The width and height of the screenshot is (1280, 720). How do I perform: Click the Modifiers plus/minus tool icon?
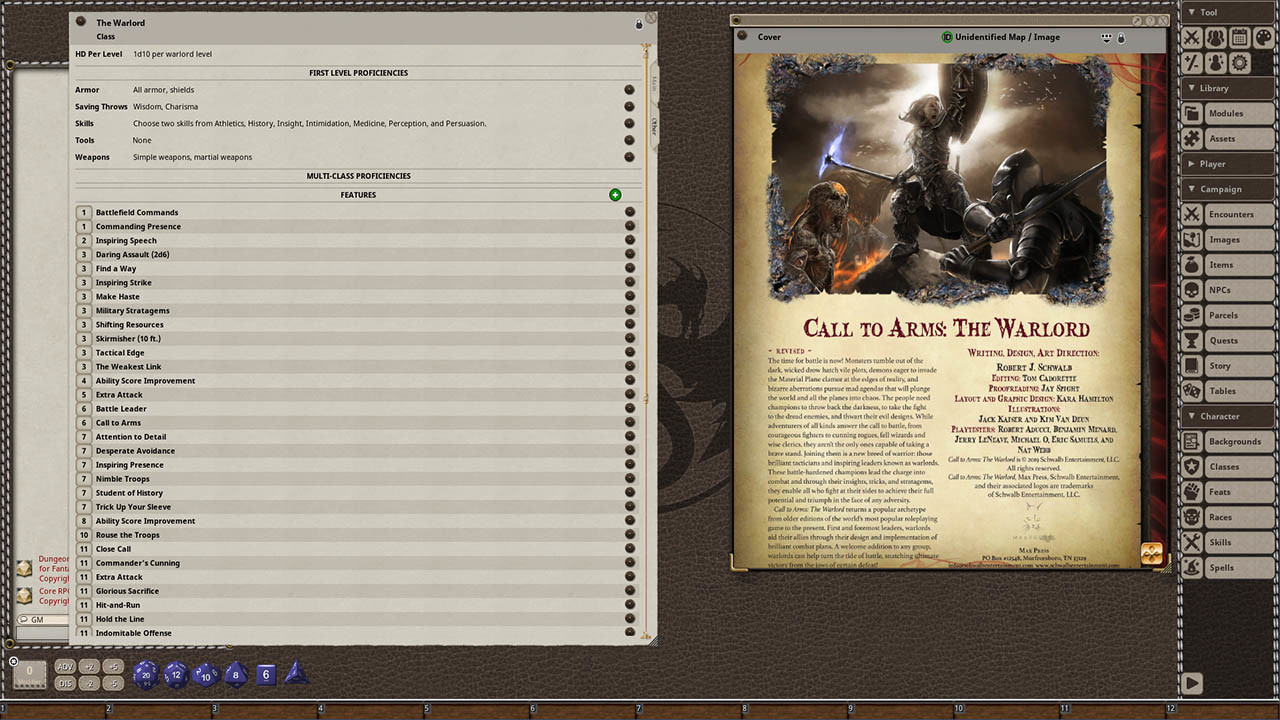click(1192, 63)
